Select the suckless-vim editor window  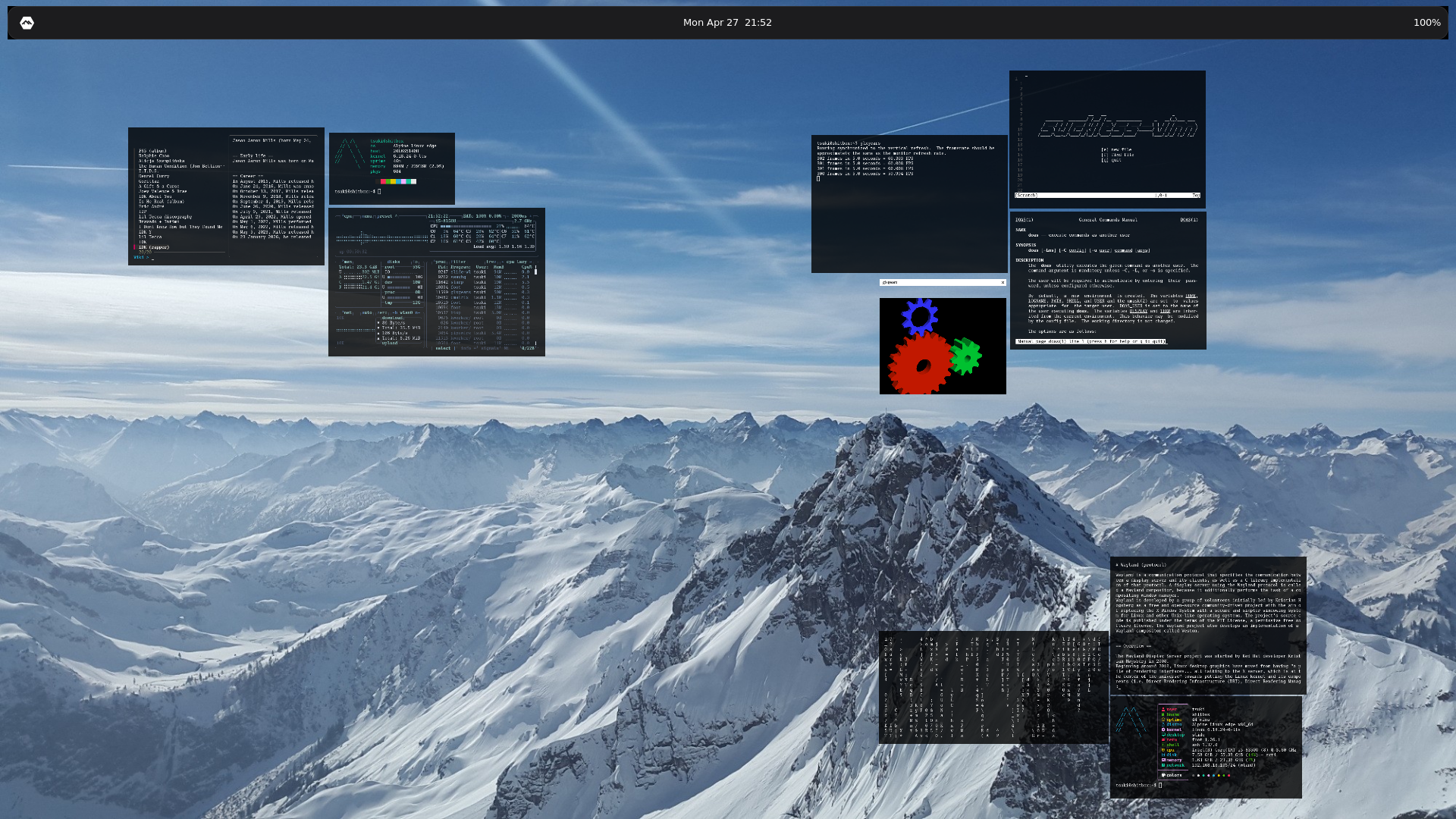1107,140
